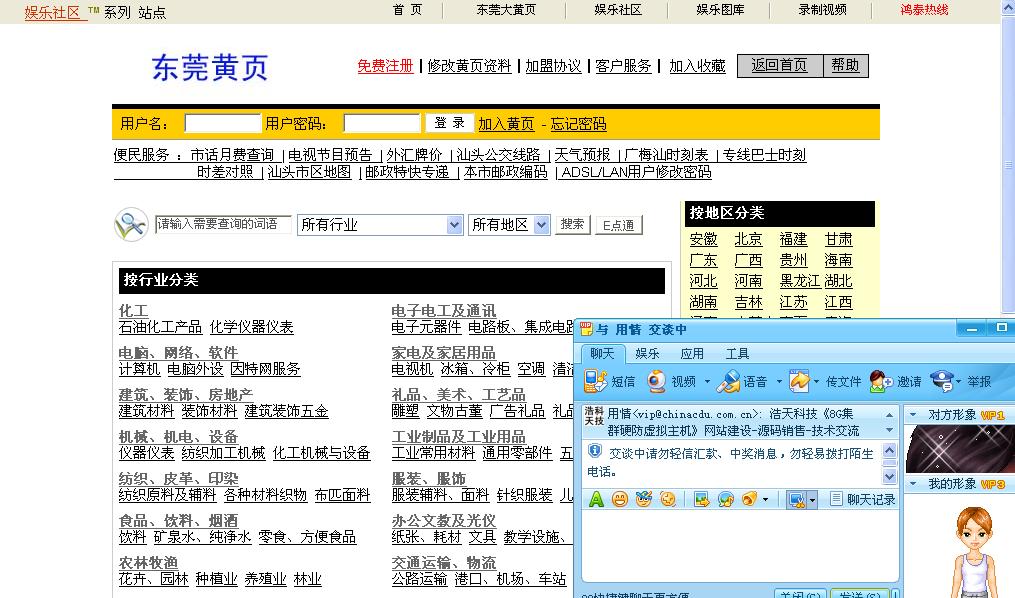1015x598 pixels.
Task: Open 东莞大黄页 in top navigation
Action: (x=506, y=10)
